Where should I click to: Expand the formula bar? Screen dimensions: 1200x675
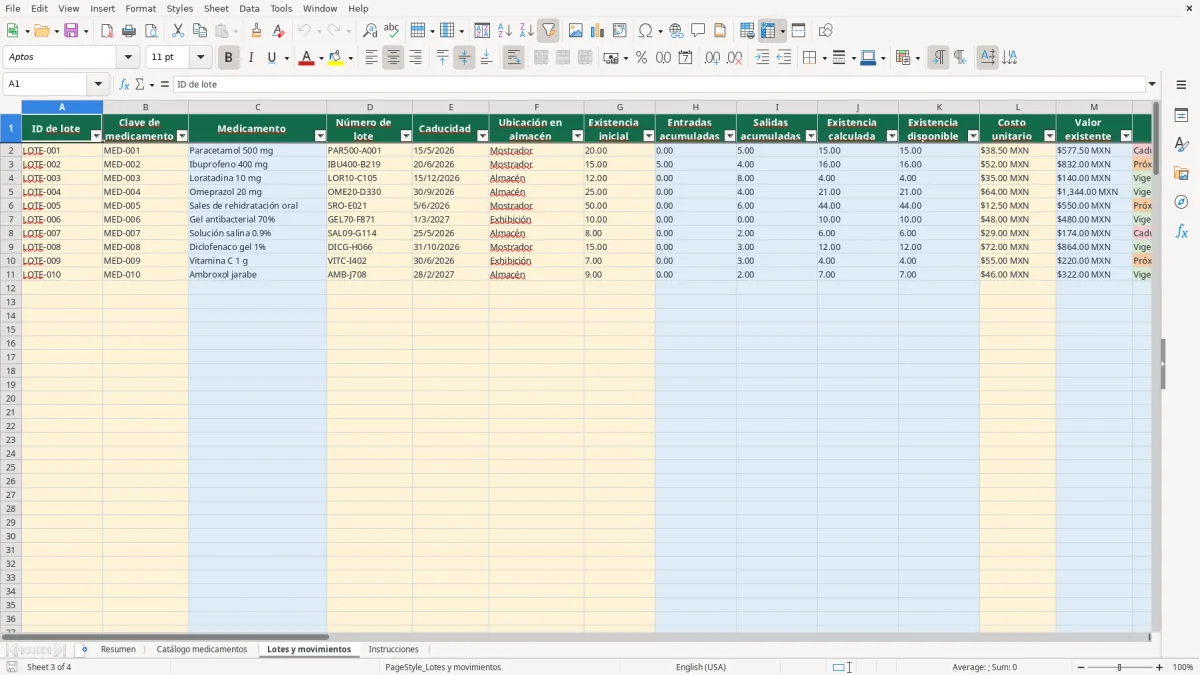point(1152,85)
